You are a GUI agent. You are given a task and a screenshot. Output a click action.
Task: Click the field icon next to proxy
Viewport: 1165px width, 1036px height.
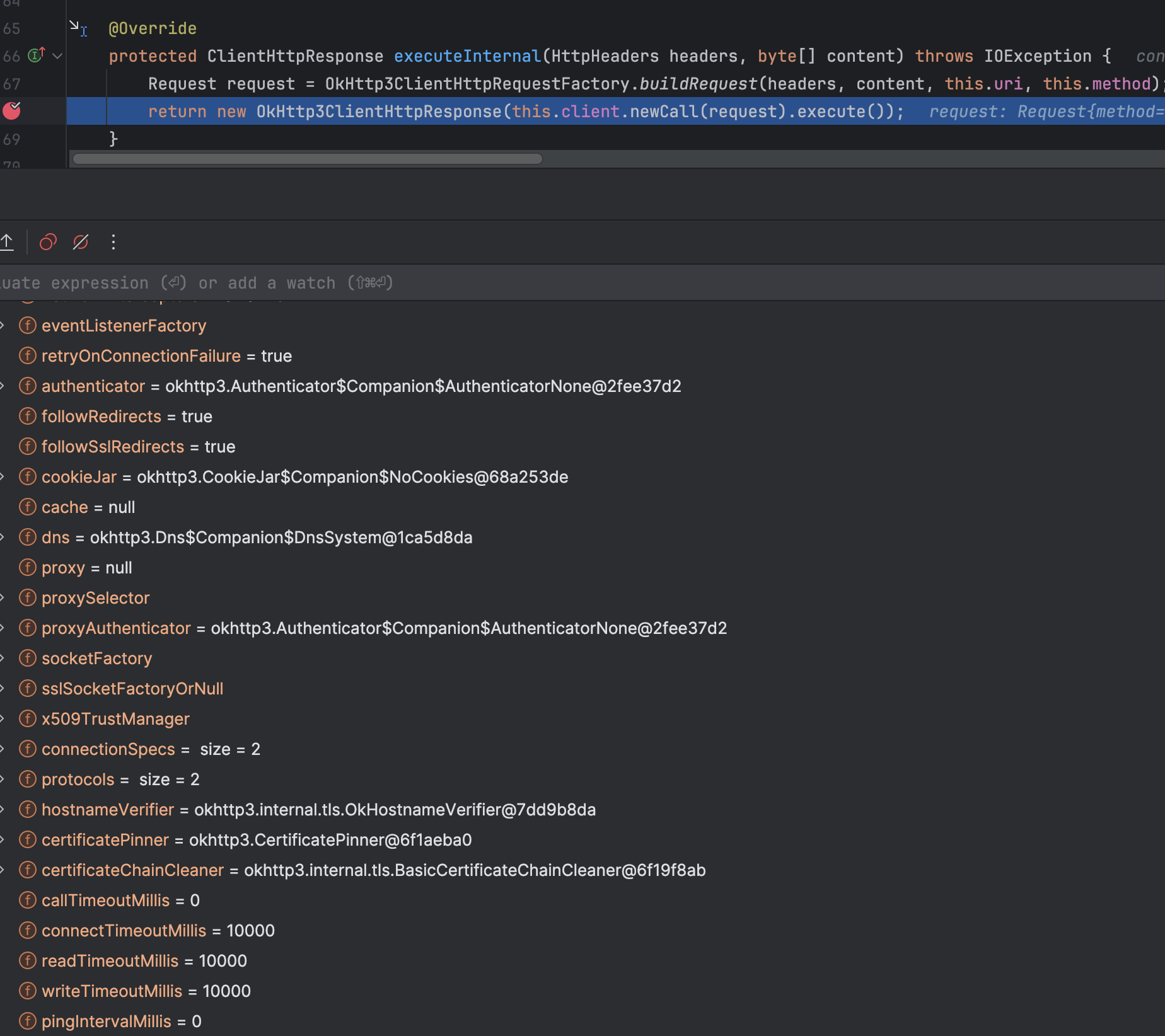28,568
